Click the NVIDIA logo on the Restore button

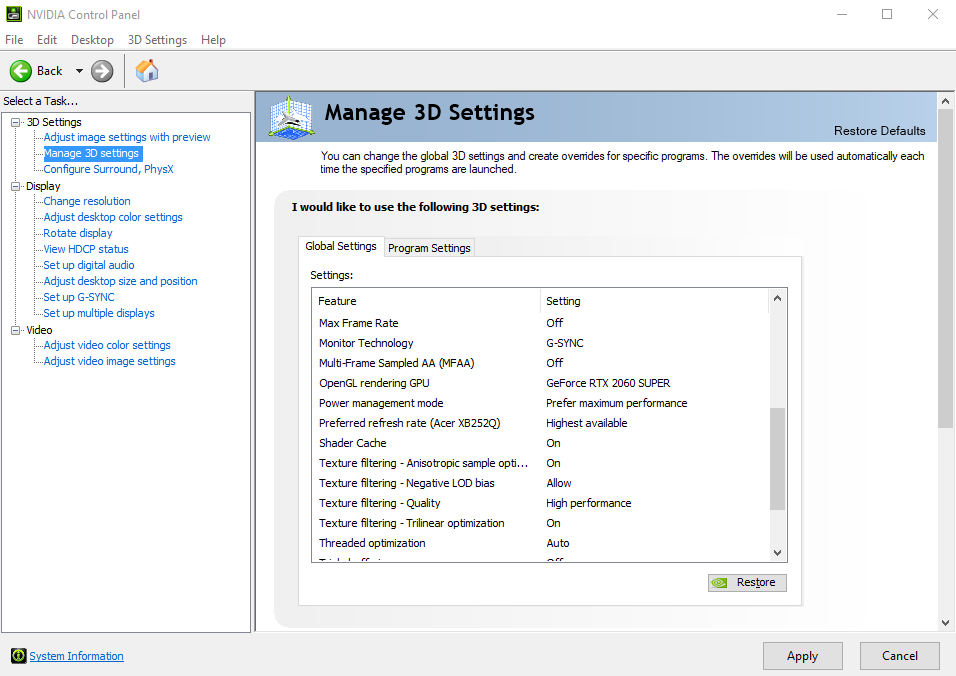click(x=719, y=583)
